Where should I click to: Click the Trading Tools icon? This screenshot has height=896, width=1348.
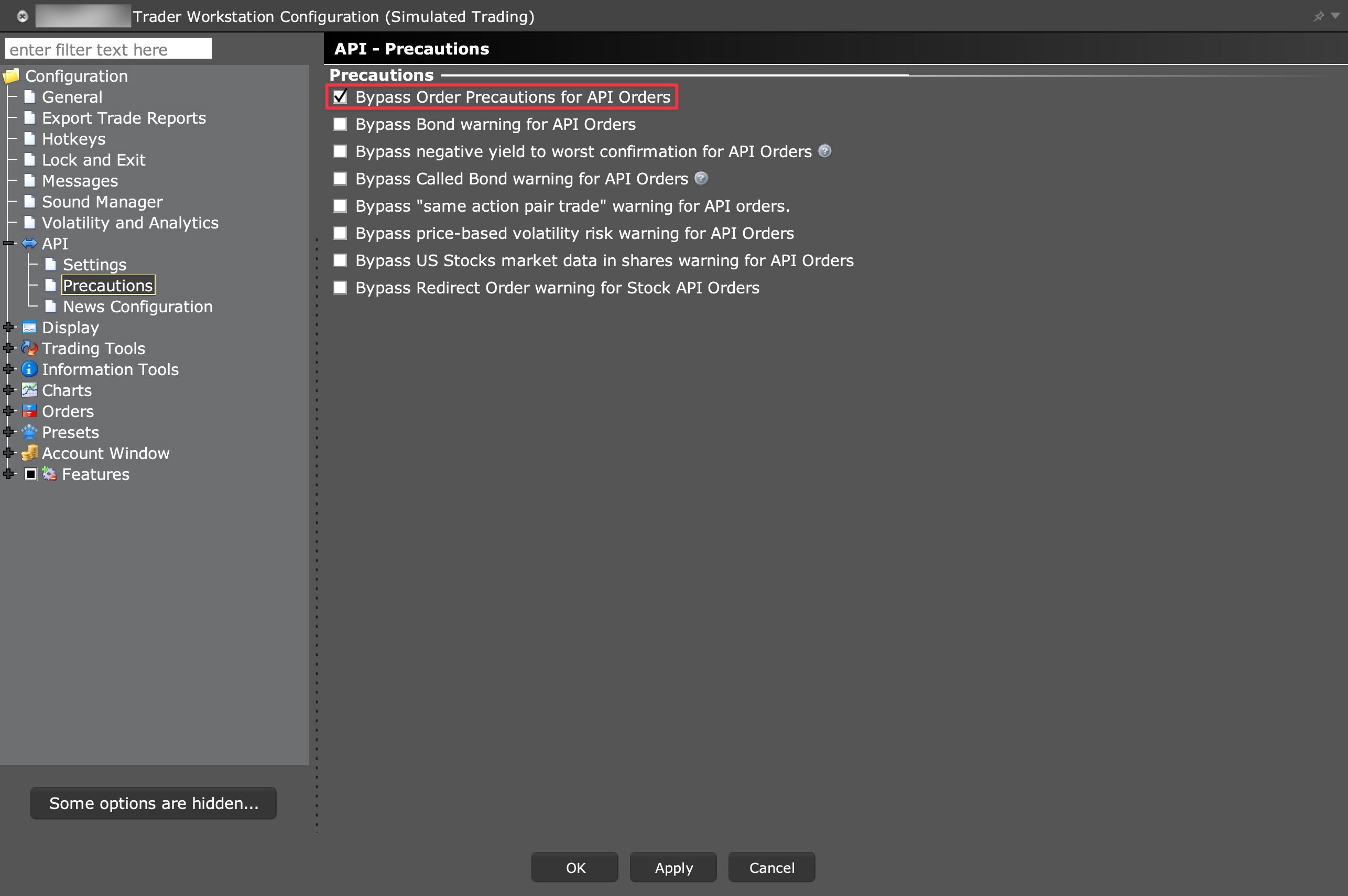tap(29, 348)
